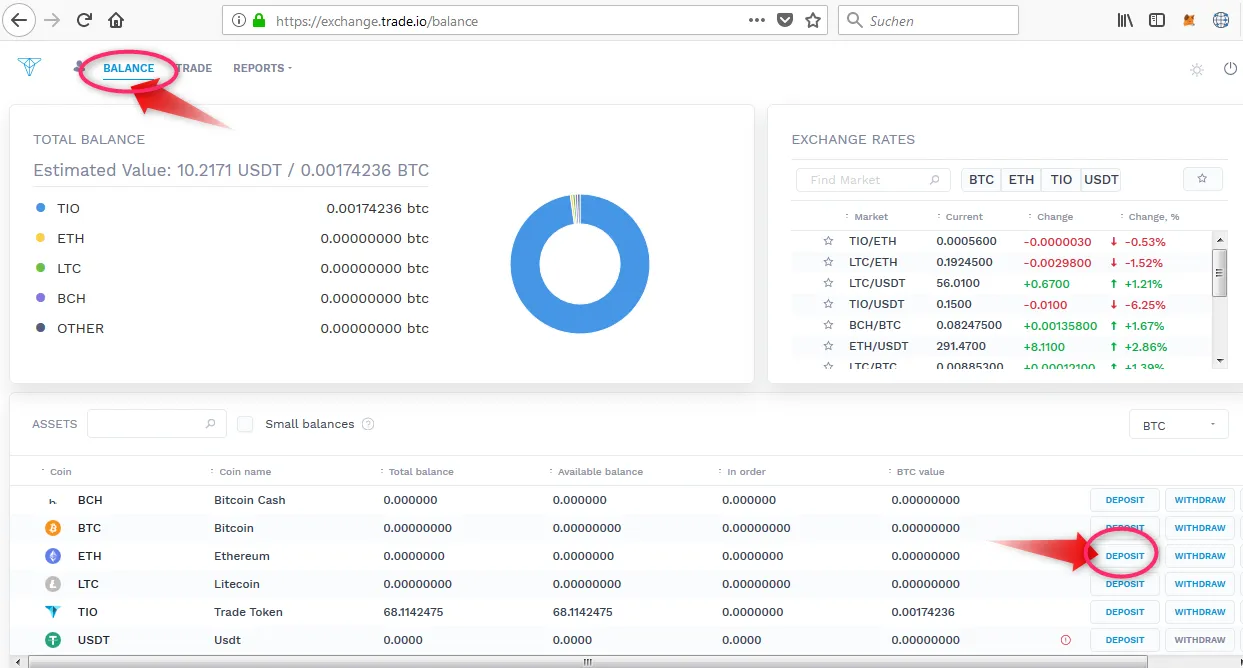Open the Balance tab

tap(129, 68)
